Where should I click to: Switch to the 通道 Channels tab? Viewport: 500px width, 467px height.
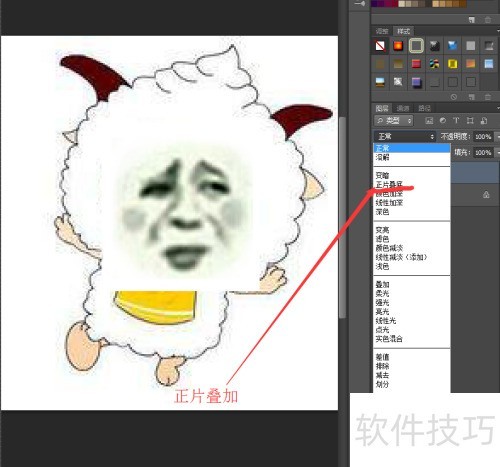pyautogui.click(x=403, y=108)
